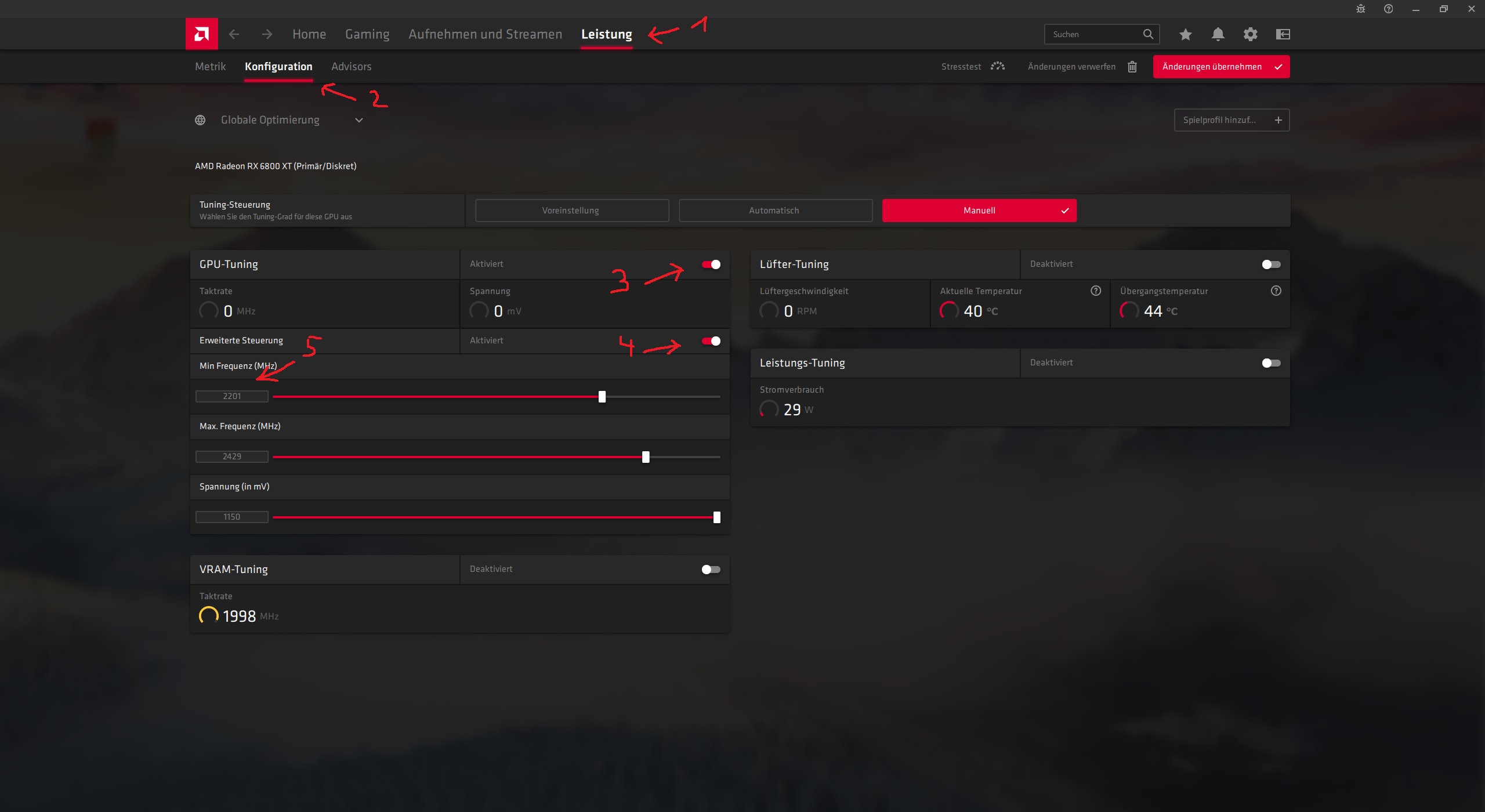1485x812 pixels.
Task: Open the notifications bell
Action: (1218, 34)
